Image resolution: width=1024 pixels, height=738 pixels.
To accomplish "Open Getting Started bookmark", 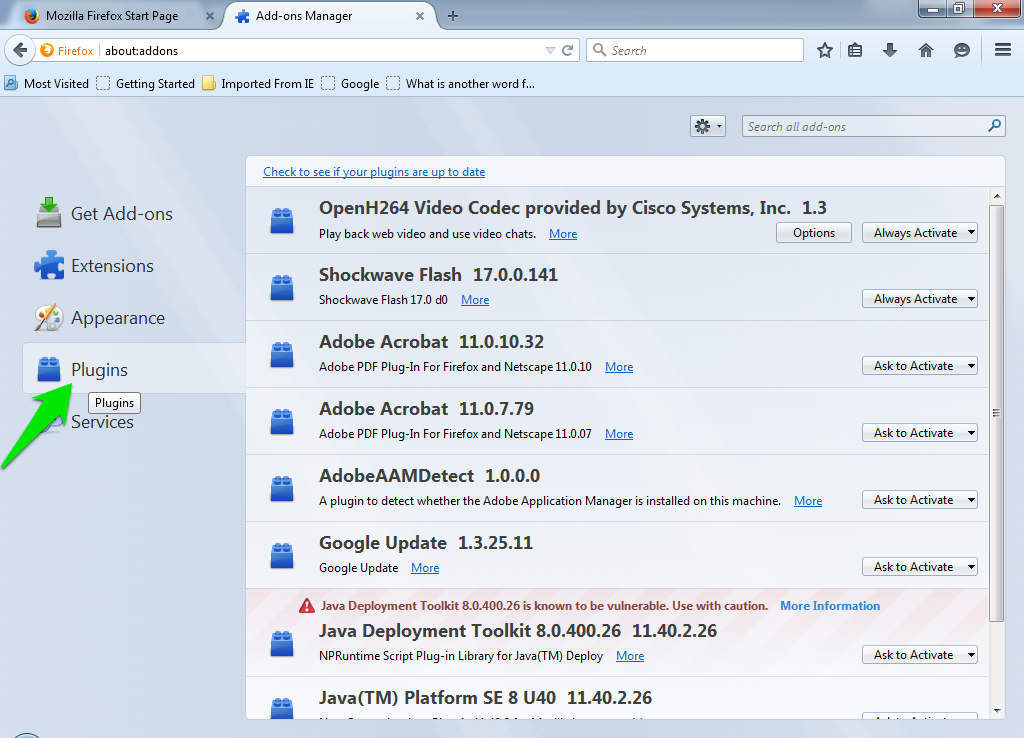I will [146, 84].
